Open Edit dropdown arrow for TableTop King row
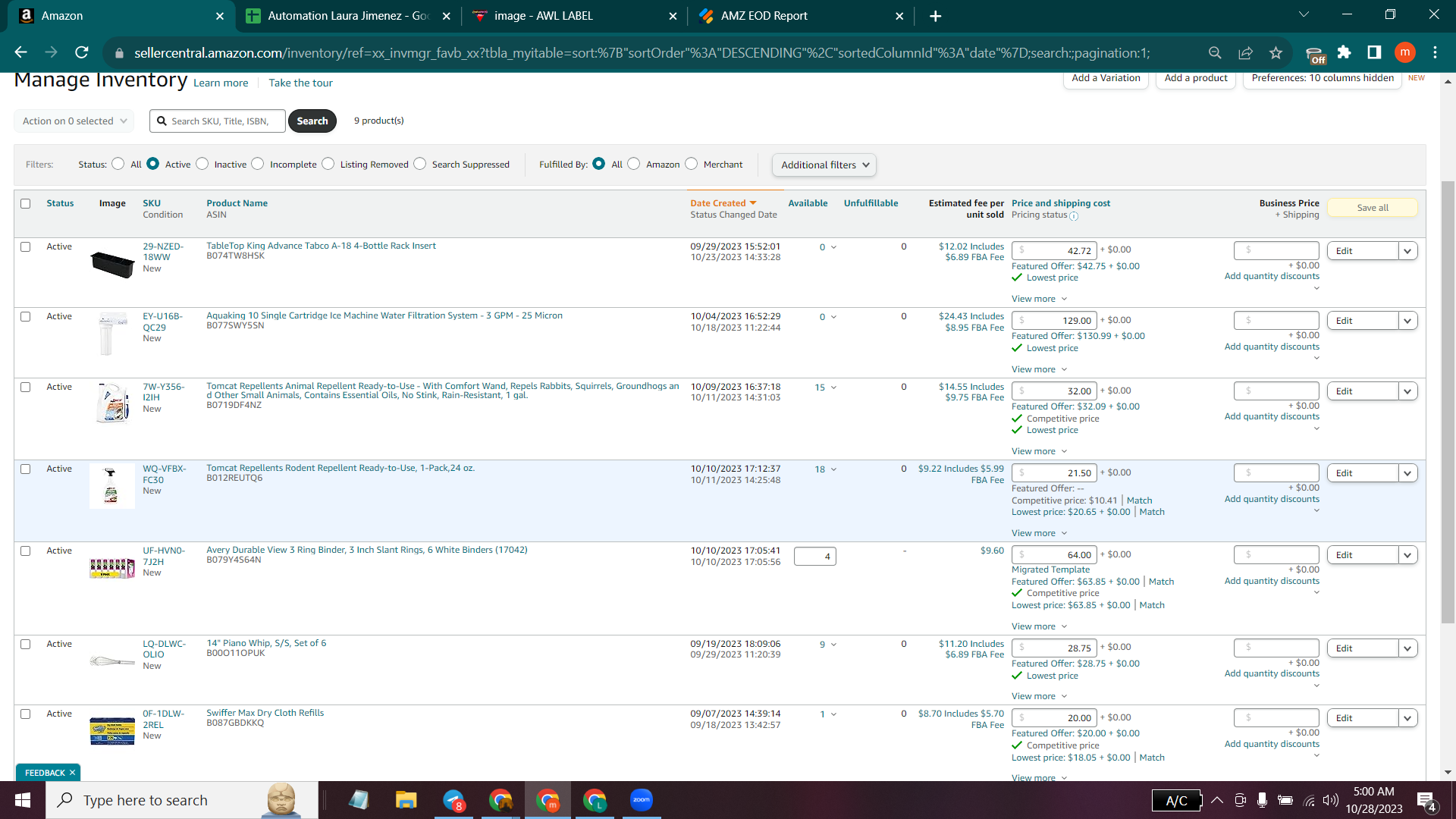1456x819 pixels. click(1408, 251)
